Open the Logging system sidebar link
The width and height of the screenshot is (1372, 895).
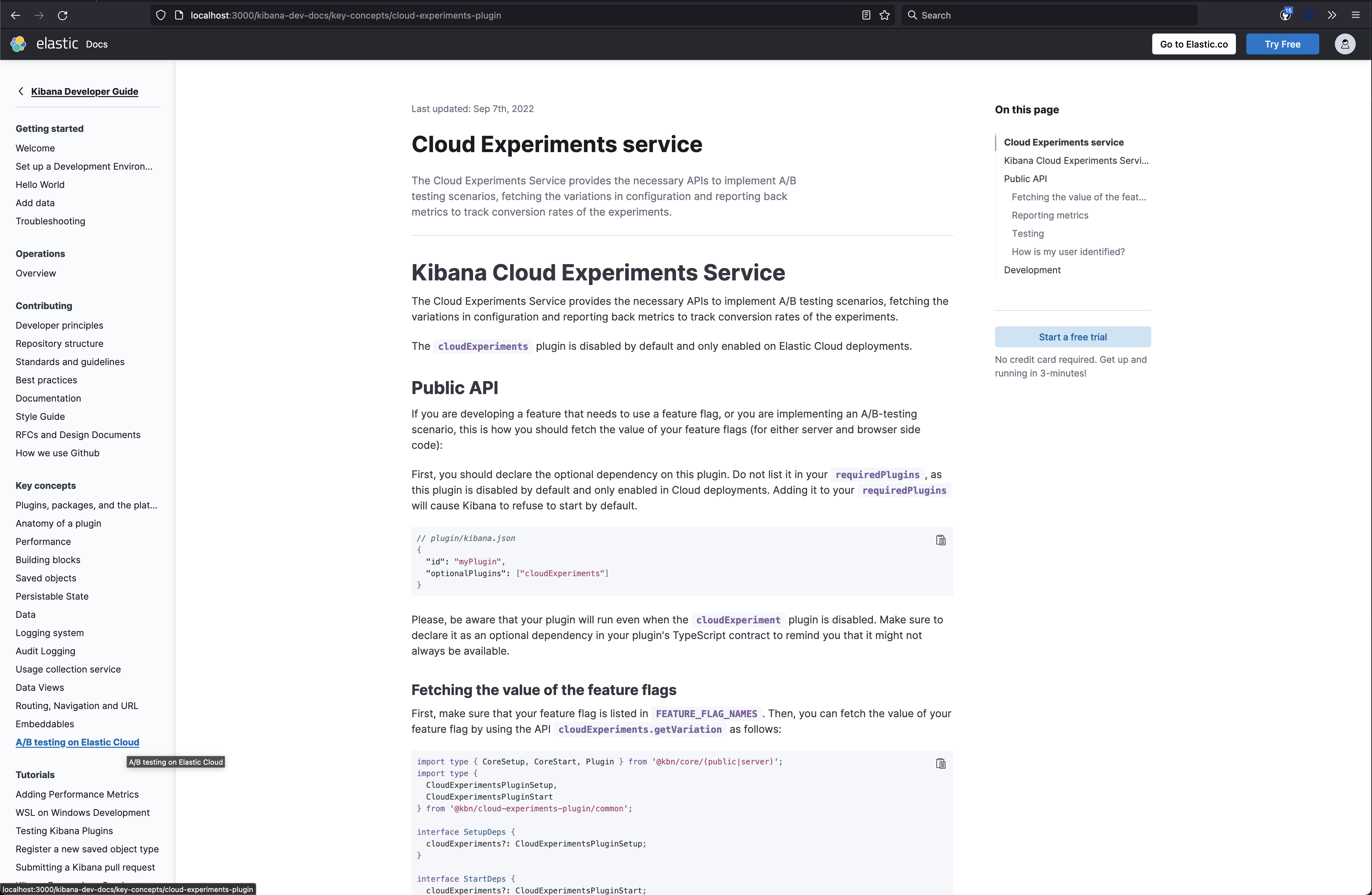[49, 632]
